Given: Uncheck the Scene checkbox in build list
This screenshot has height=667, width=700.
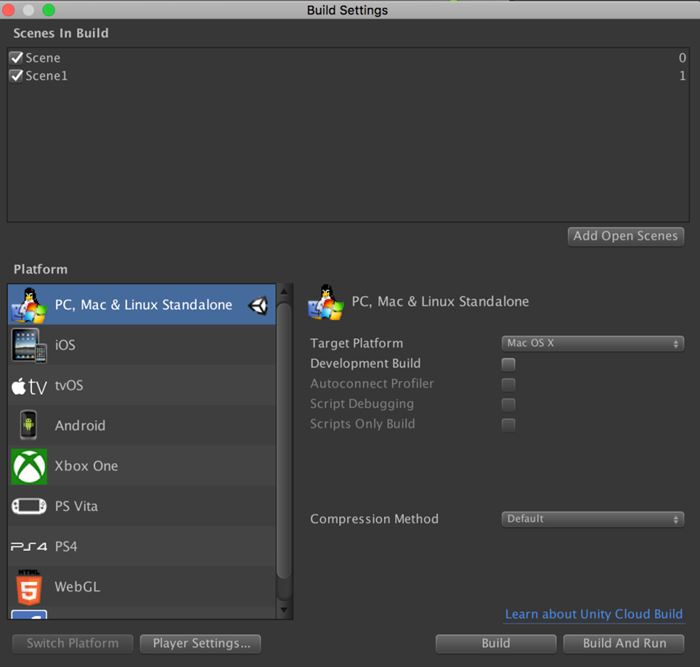Looking at the screenshot, I should [16, 58].
